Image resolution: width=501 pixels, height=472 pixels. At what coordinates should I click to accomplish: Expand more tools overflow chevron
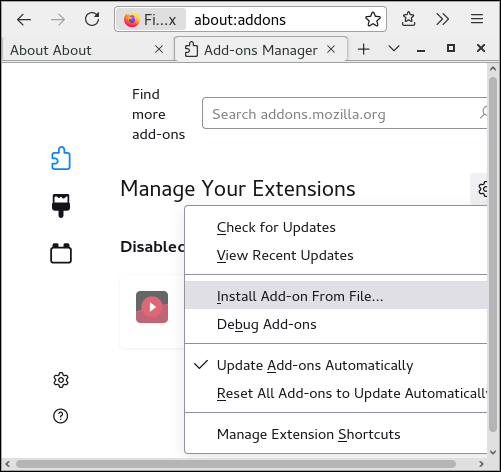click(442, 19)
